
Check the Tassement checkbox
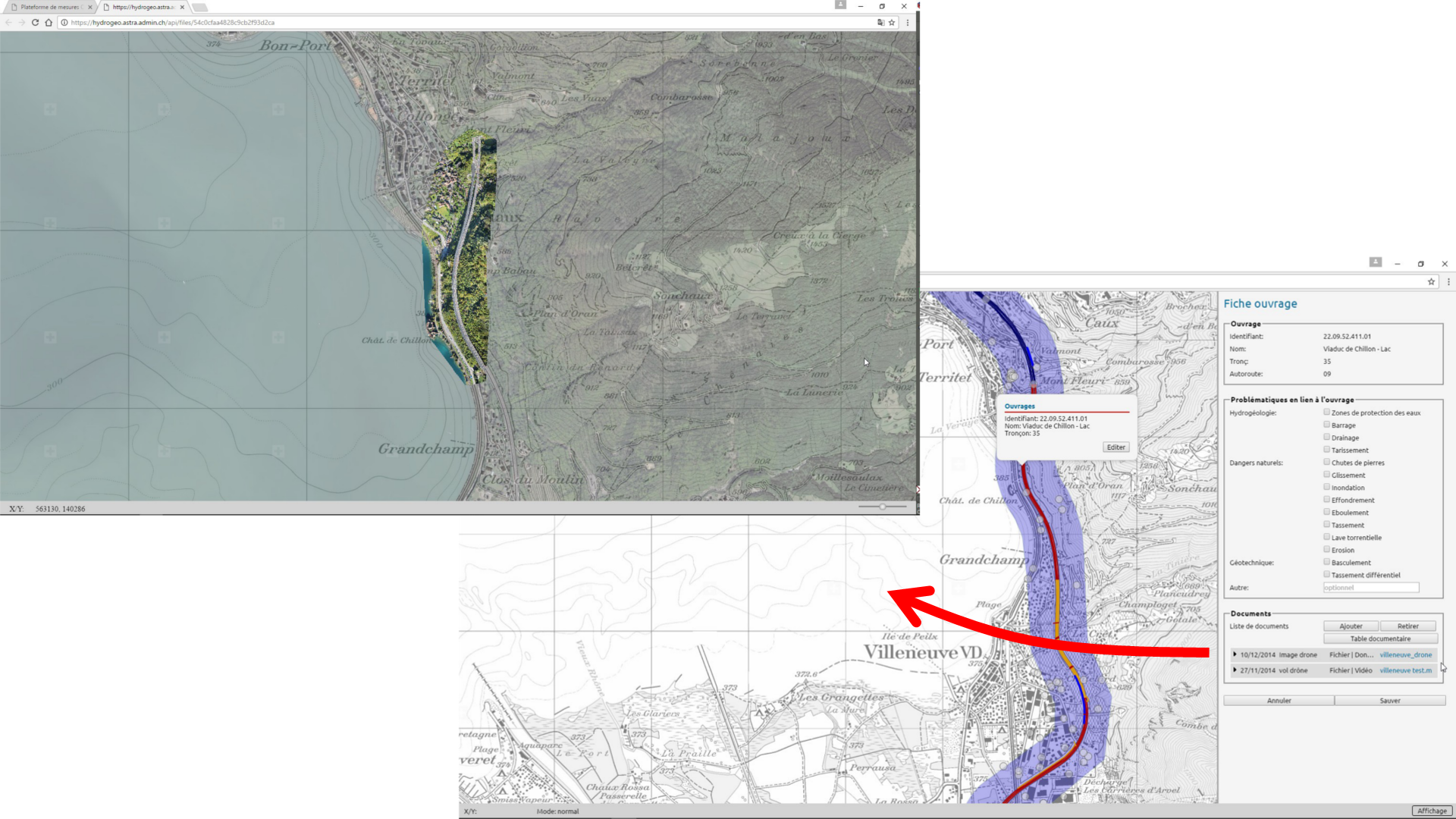(x=1327, y=525)
